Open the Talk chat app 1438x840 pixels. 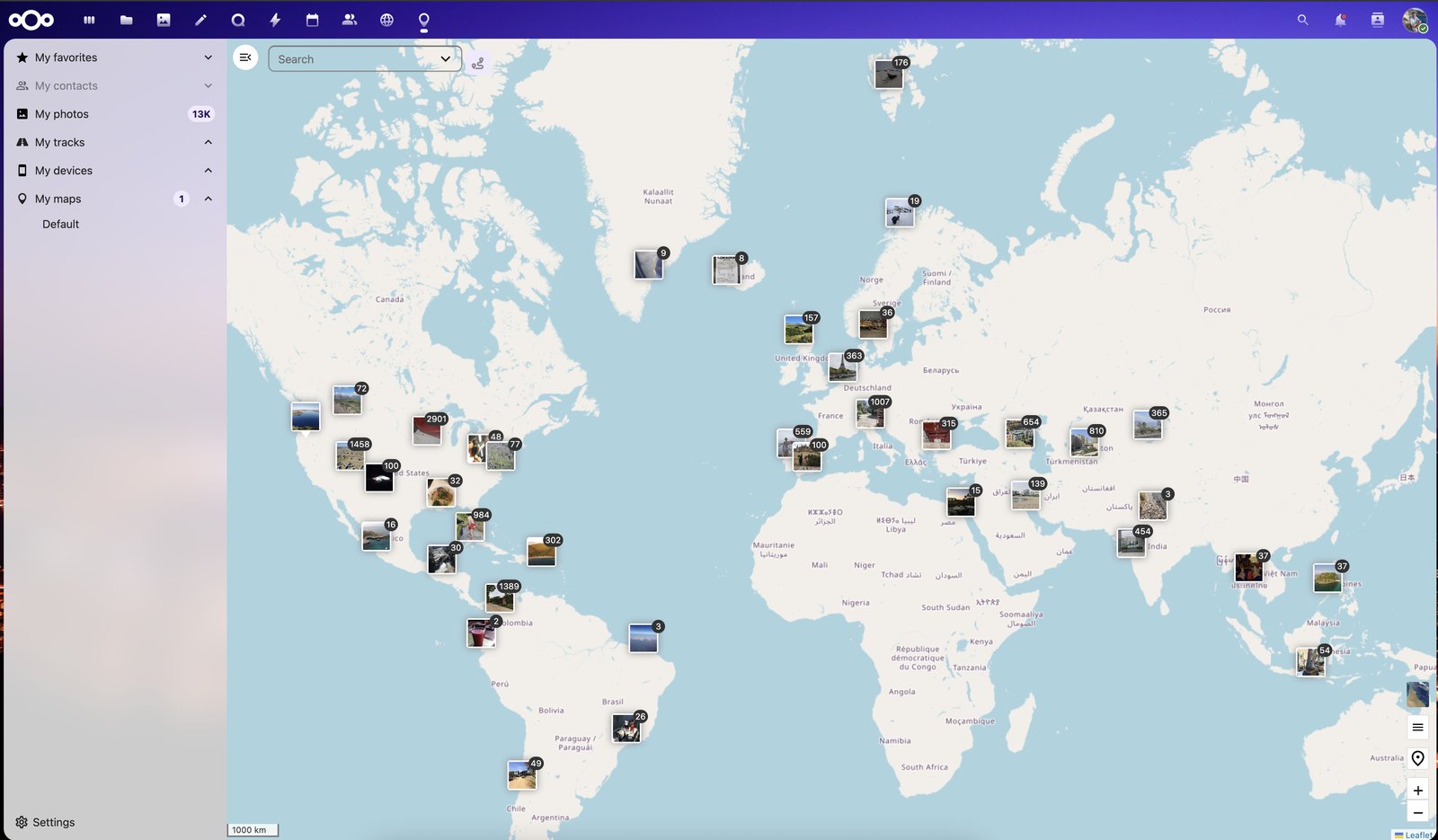click(238, 20)
